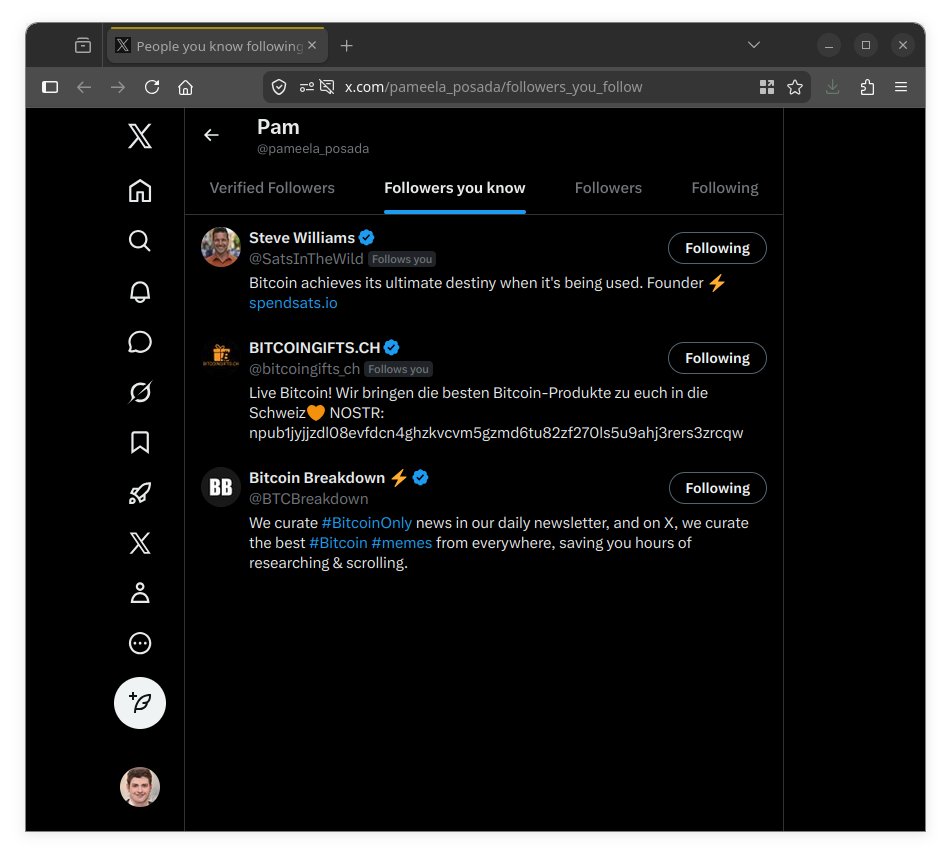This screenshot has width=951, height=860.
Task: Click the X logo at sidebar top
Action: tap(139, 136)
